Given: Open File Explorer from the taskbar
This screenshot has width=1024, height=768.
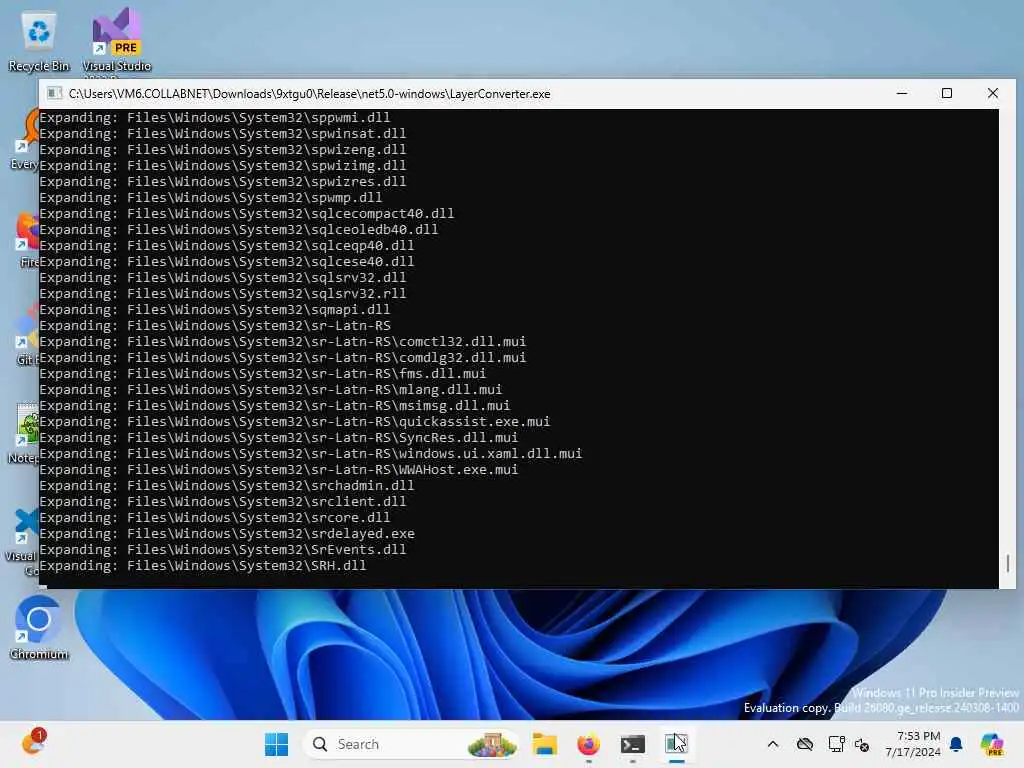Looking at the screenshot, I should click(x=545, y=744).
